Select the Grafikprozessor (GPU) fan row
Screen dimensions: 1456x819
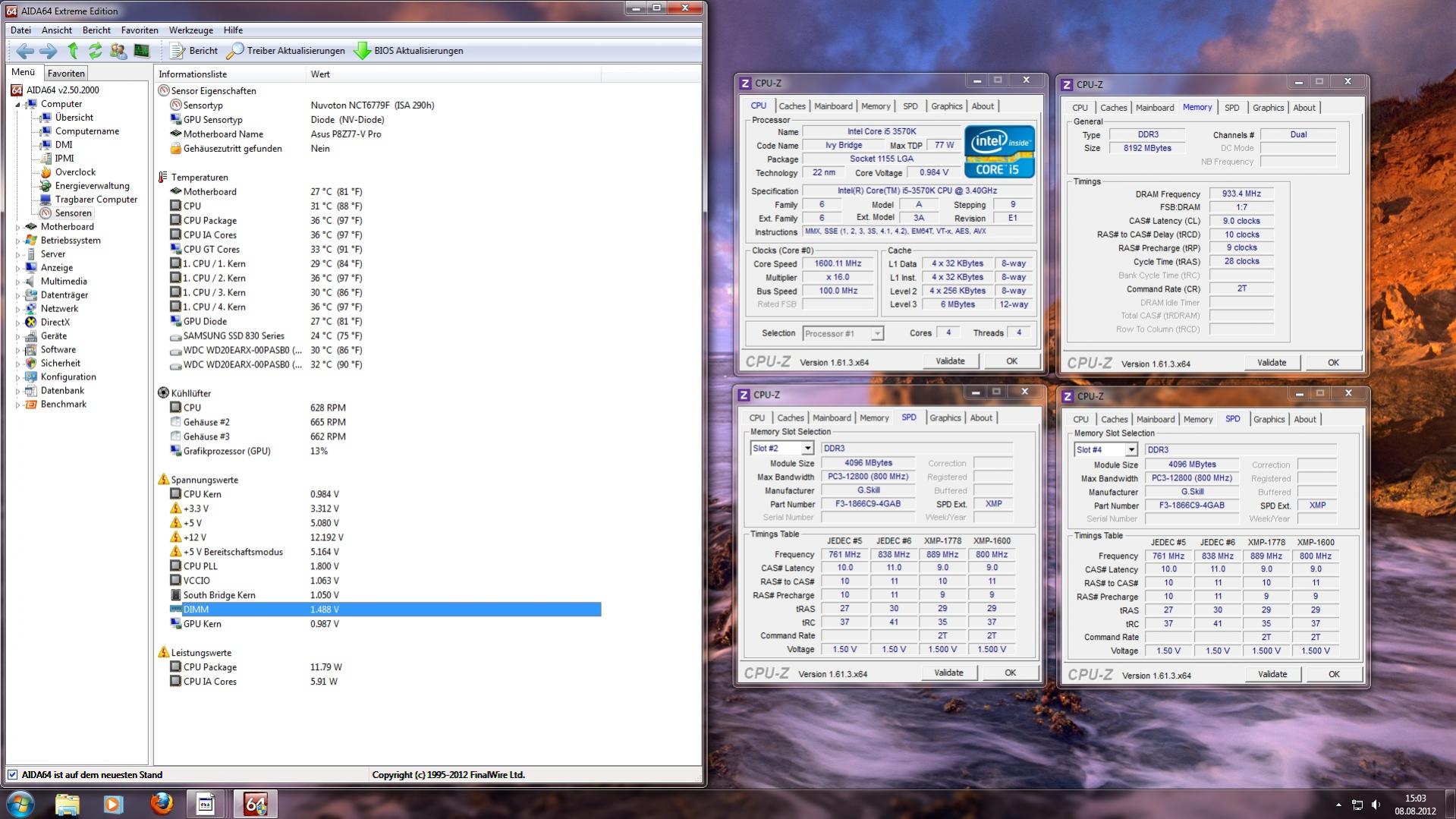(x=385, y=452)
